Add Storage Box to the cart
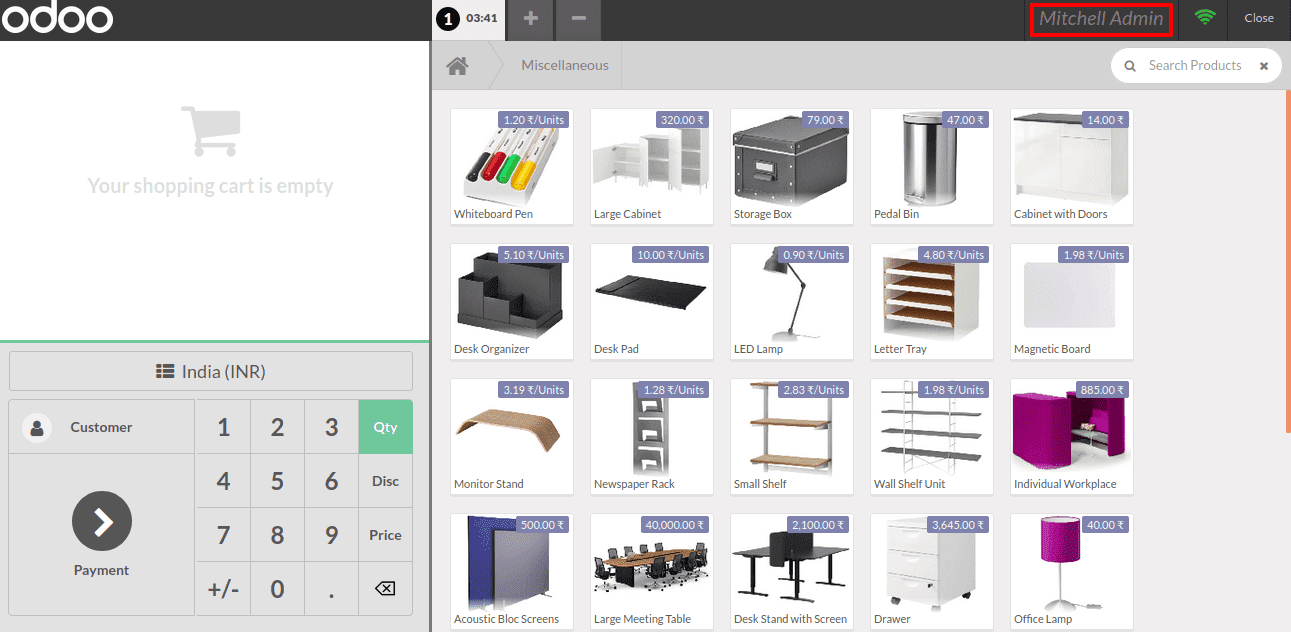1291x632 pixels. point(792,166)
